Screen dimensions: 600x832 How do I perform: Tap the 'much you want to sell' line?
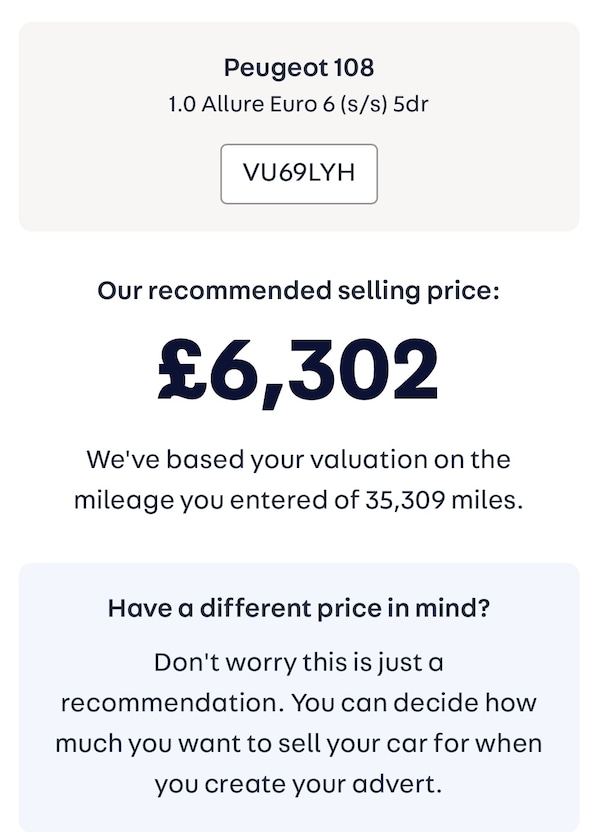pos(299,744)
